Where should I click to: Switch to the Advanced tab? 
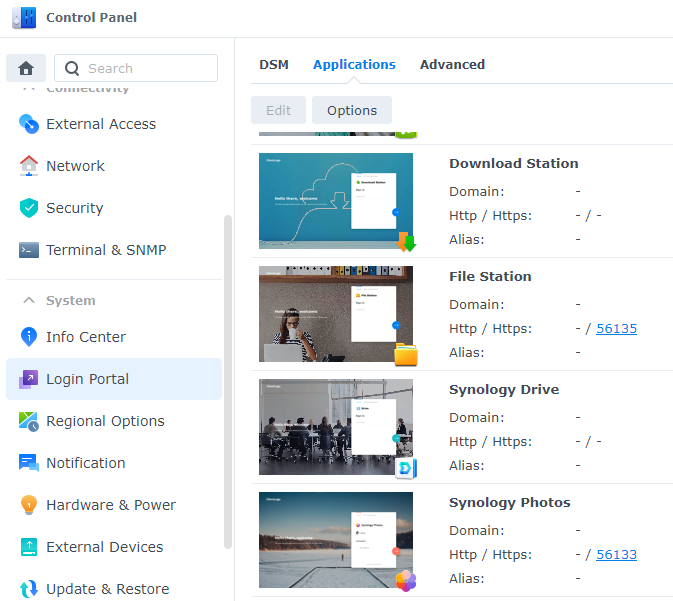pos(452,64)
